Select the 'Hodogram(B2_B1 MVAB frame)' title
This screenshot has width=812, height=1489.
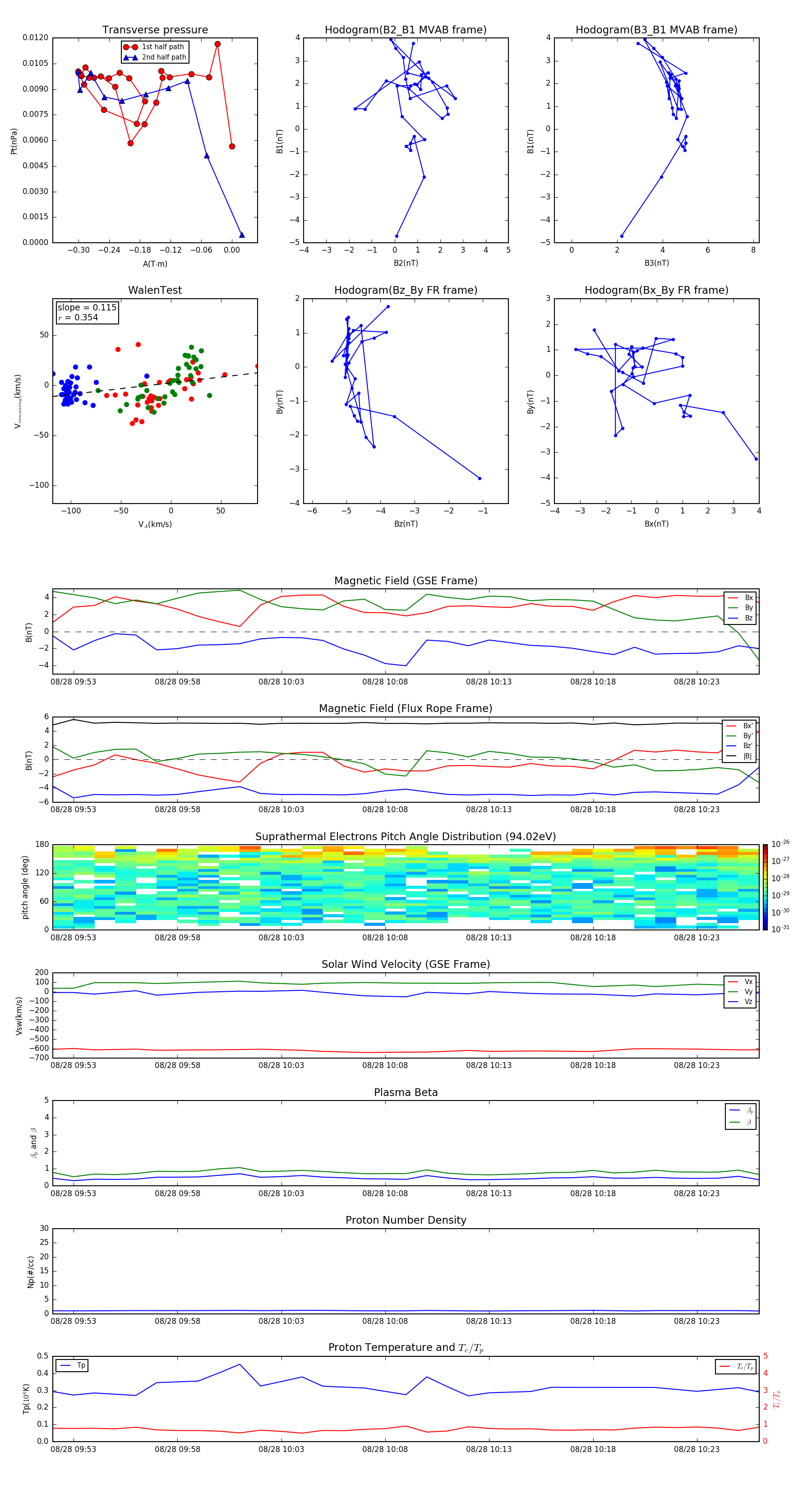406,30
